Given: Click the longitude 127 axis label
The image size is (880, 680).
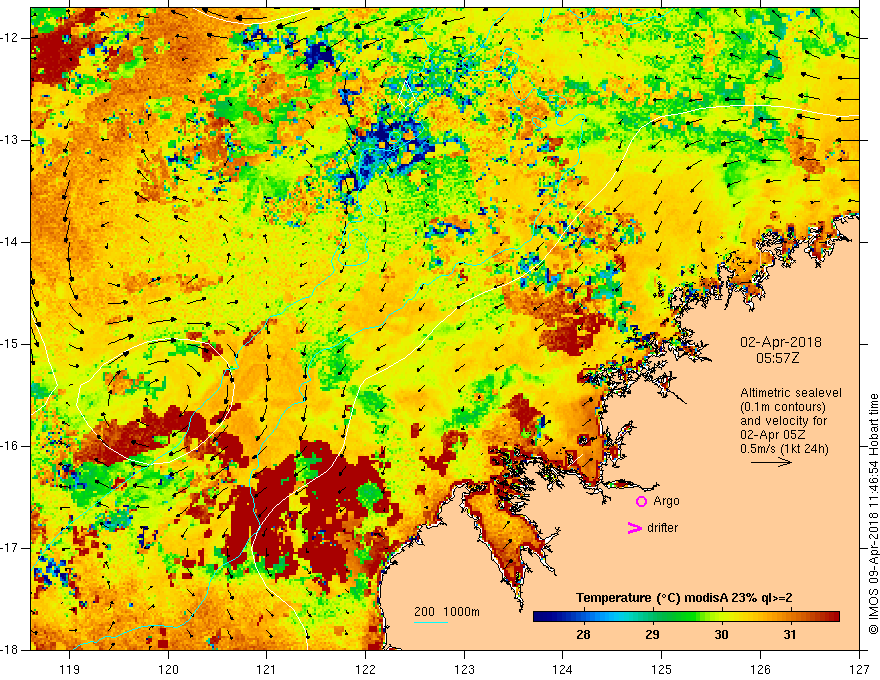Looking at the screenshot, I should click(x=859, y=669).
